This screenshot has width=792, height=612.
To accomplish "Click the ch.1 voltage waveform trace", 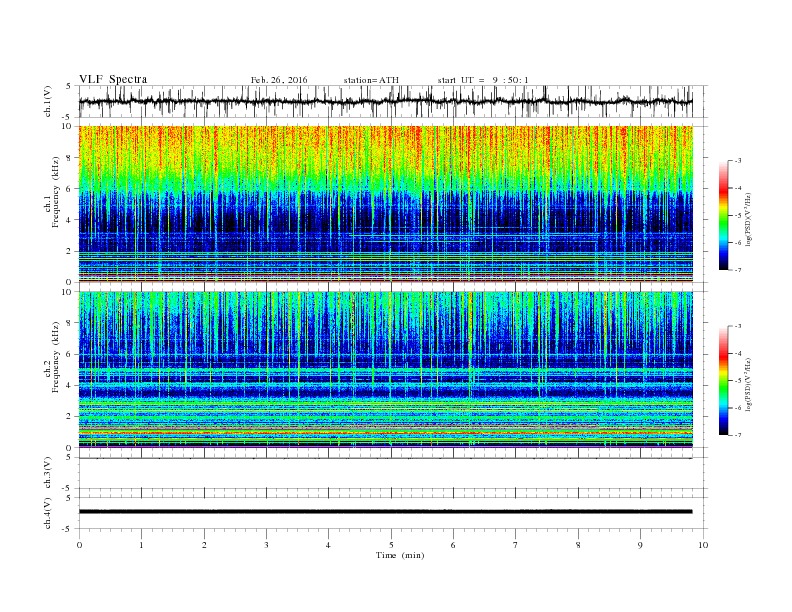I will click(385, 101).
